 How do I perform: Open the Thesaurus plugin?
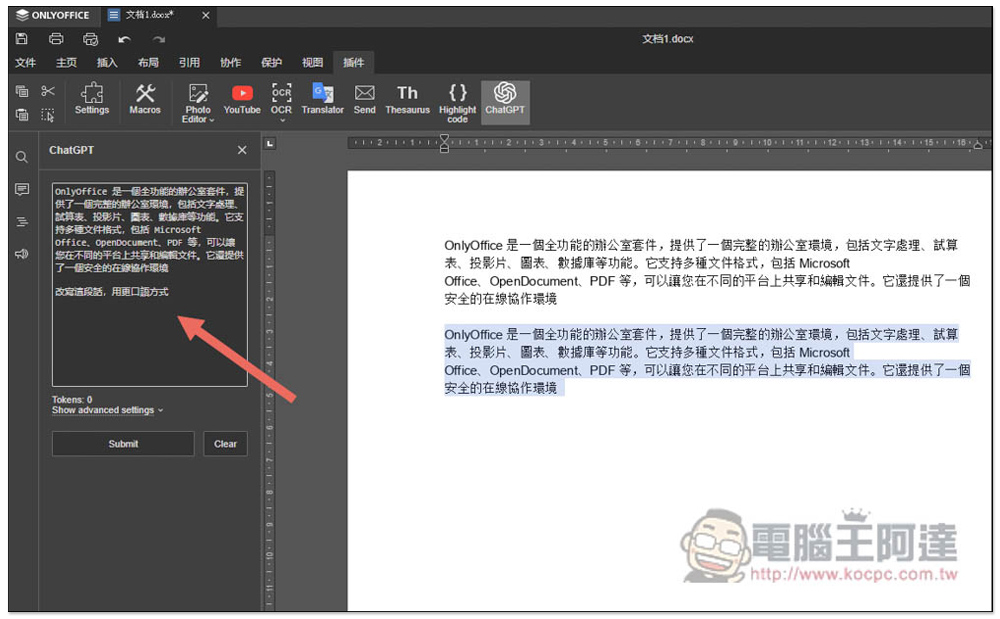(x=408, y=99)
